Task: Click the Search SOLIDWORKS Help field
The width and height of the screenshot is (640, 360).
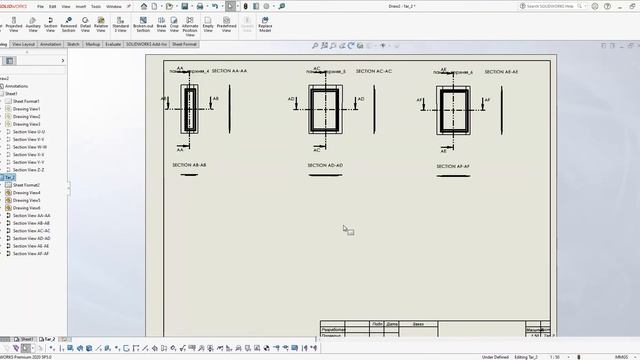Action: [551, 6]
